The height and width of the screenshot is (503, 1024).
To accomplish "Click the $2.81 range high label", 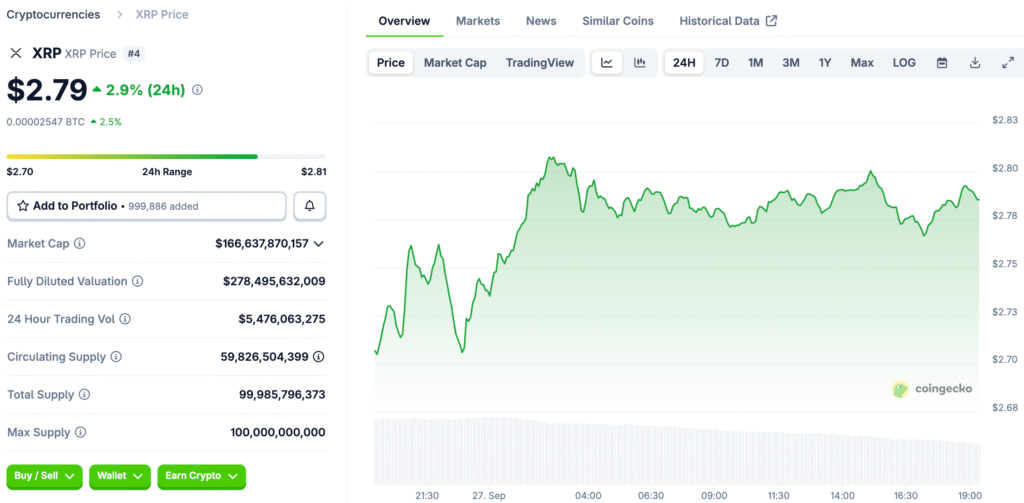I will [313, 172].
